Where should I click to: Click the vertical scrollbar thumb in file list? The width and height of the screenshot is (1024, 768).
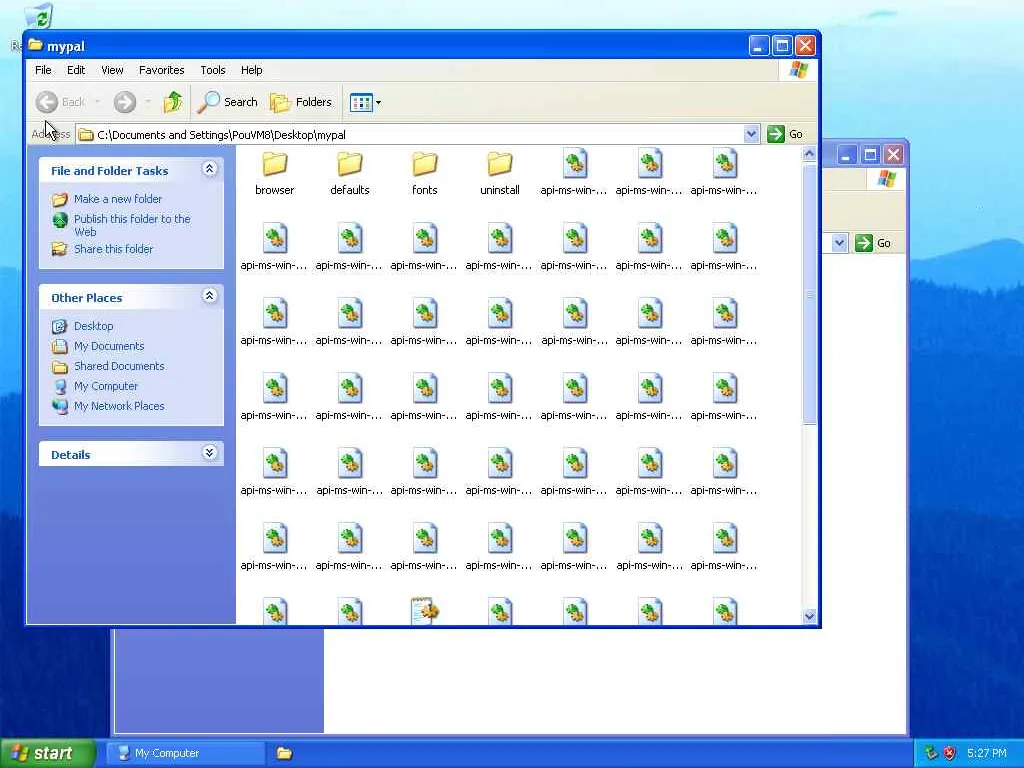[809, 293]
